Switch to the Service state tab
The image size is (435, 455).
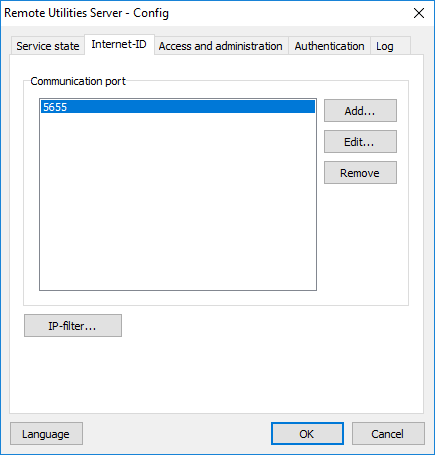coord(48,46)
